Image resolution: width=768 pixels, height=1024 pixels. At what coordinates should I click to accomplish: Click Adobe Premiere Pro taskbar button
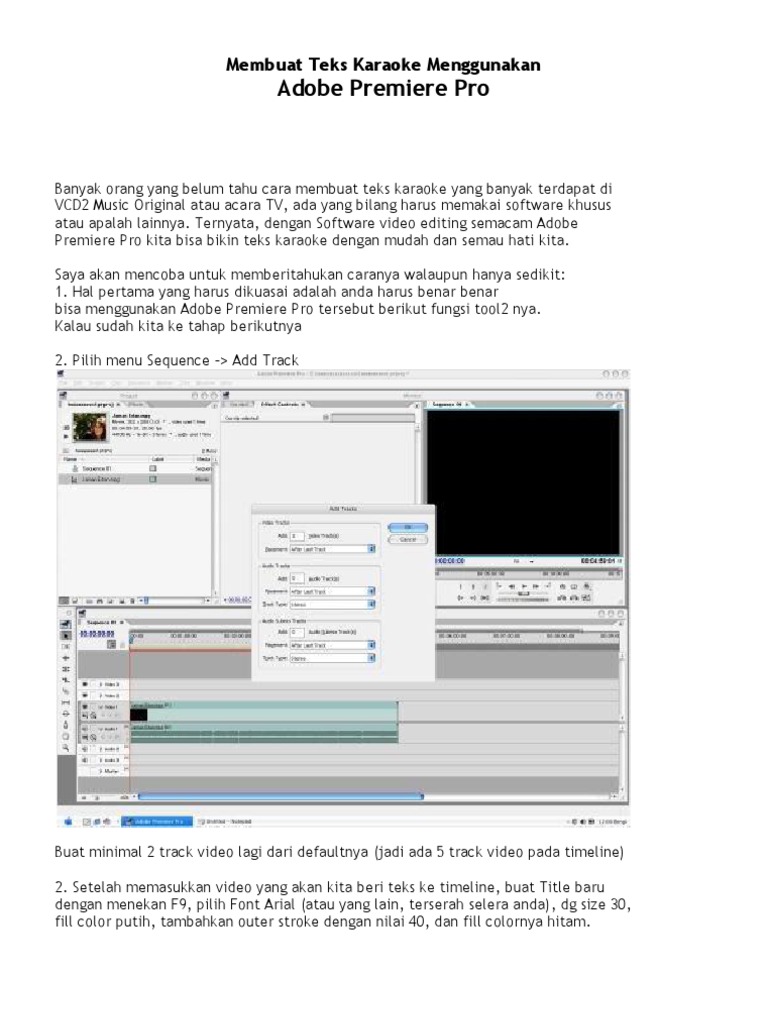[x=157, y=821]
